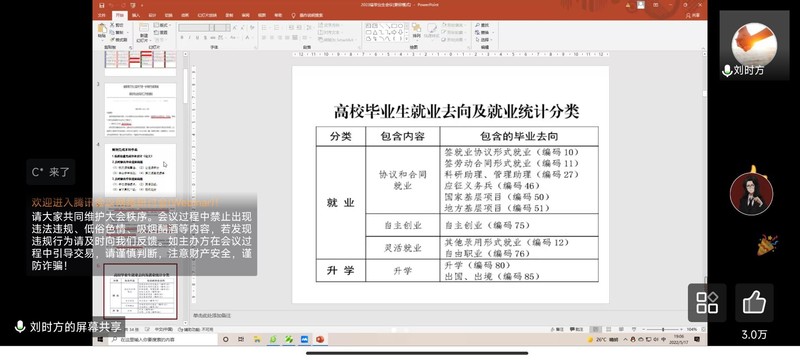Open the 文件 menu tab

pyautogui.click(x=102, y=15)
